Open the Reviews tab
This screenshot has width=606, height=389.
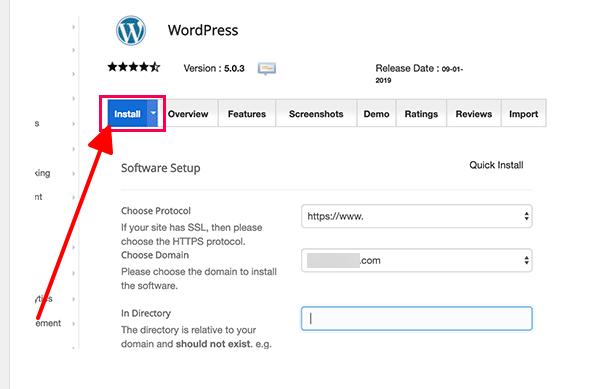pos(474,114)
